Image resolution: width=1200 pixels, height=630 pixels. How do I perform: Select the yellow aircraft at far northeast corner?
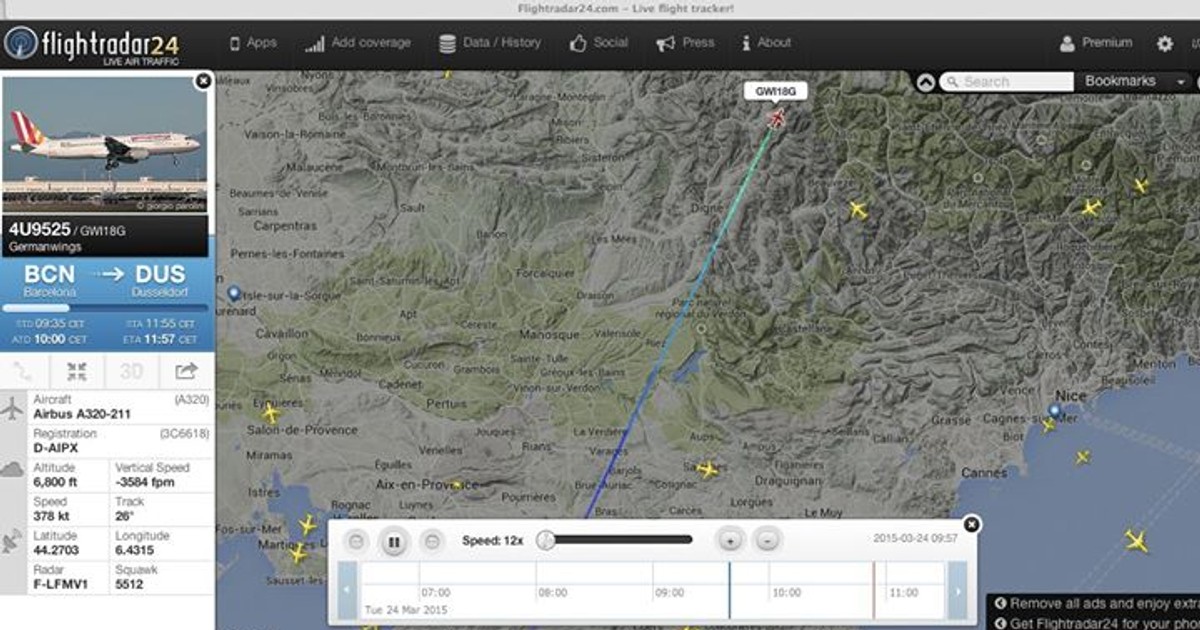coord(1141,185)
